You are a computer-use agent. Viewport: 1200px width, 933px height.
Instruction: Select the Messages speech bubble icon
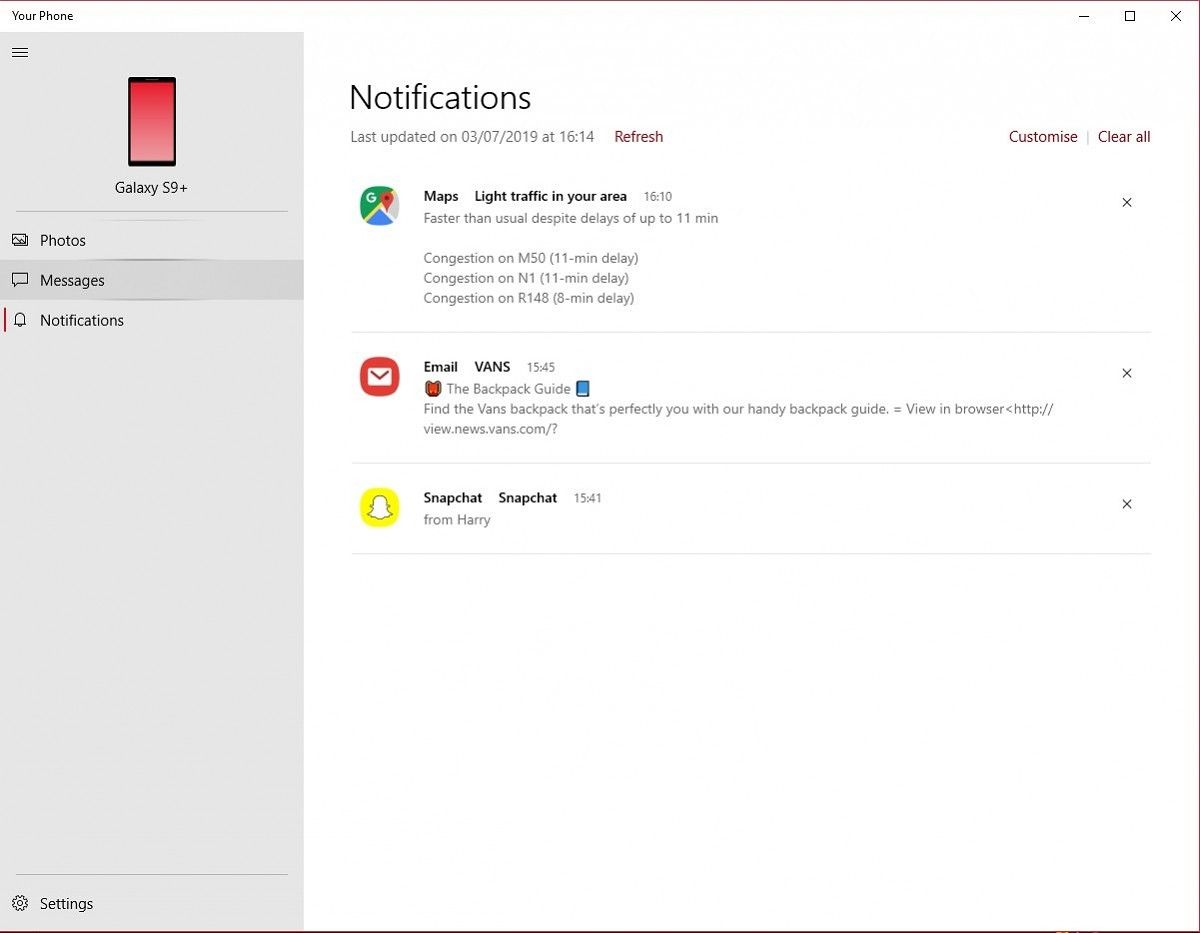point(20,280)
